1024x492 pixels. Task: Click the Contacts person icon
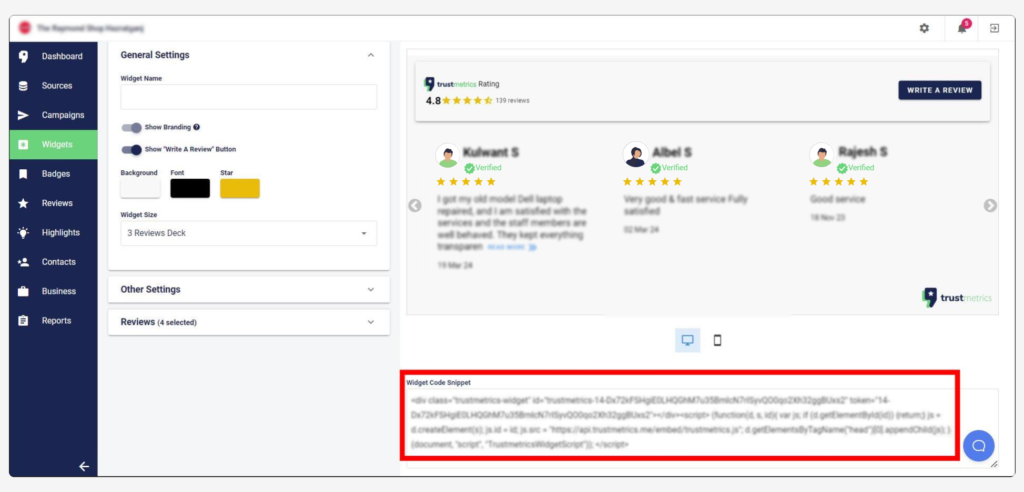point(24,262)
